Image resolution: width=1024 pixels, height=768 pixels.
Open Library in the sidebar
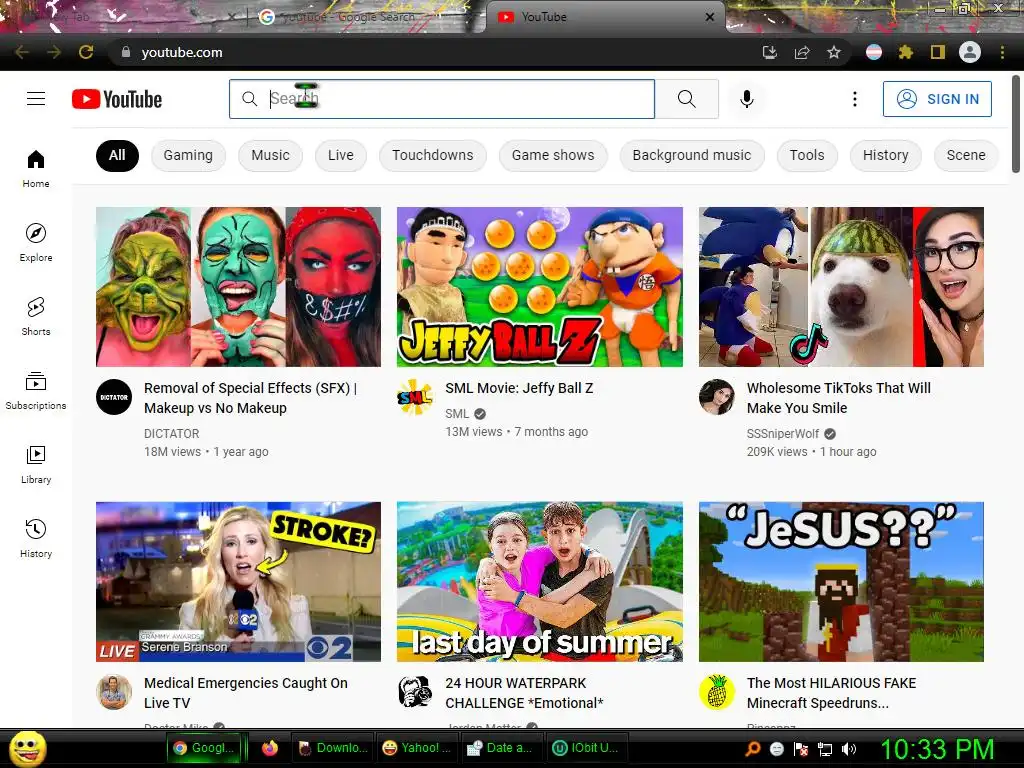(x=36, y=465)
